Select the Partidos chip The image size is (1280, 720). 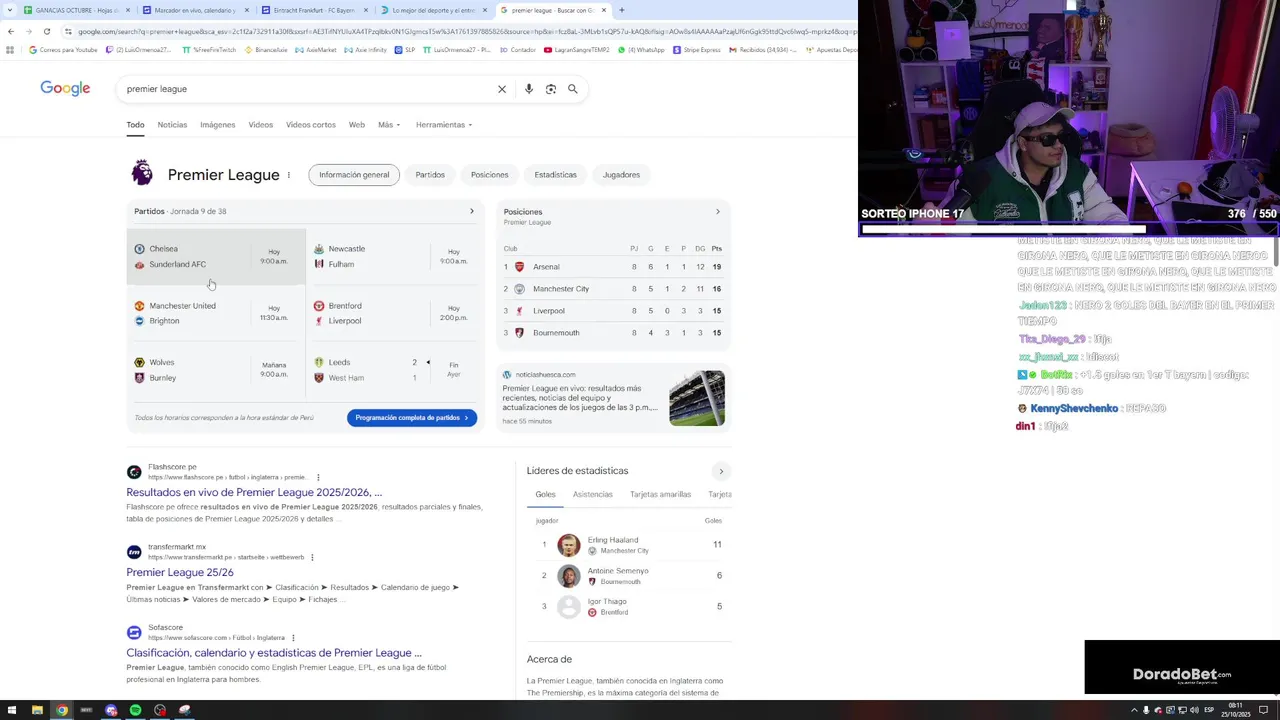coord(430,175)
